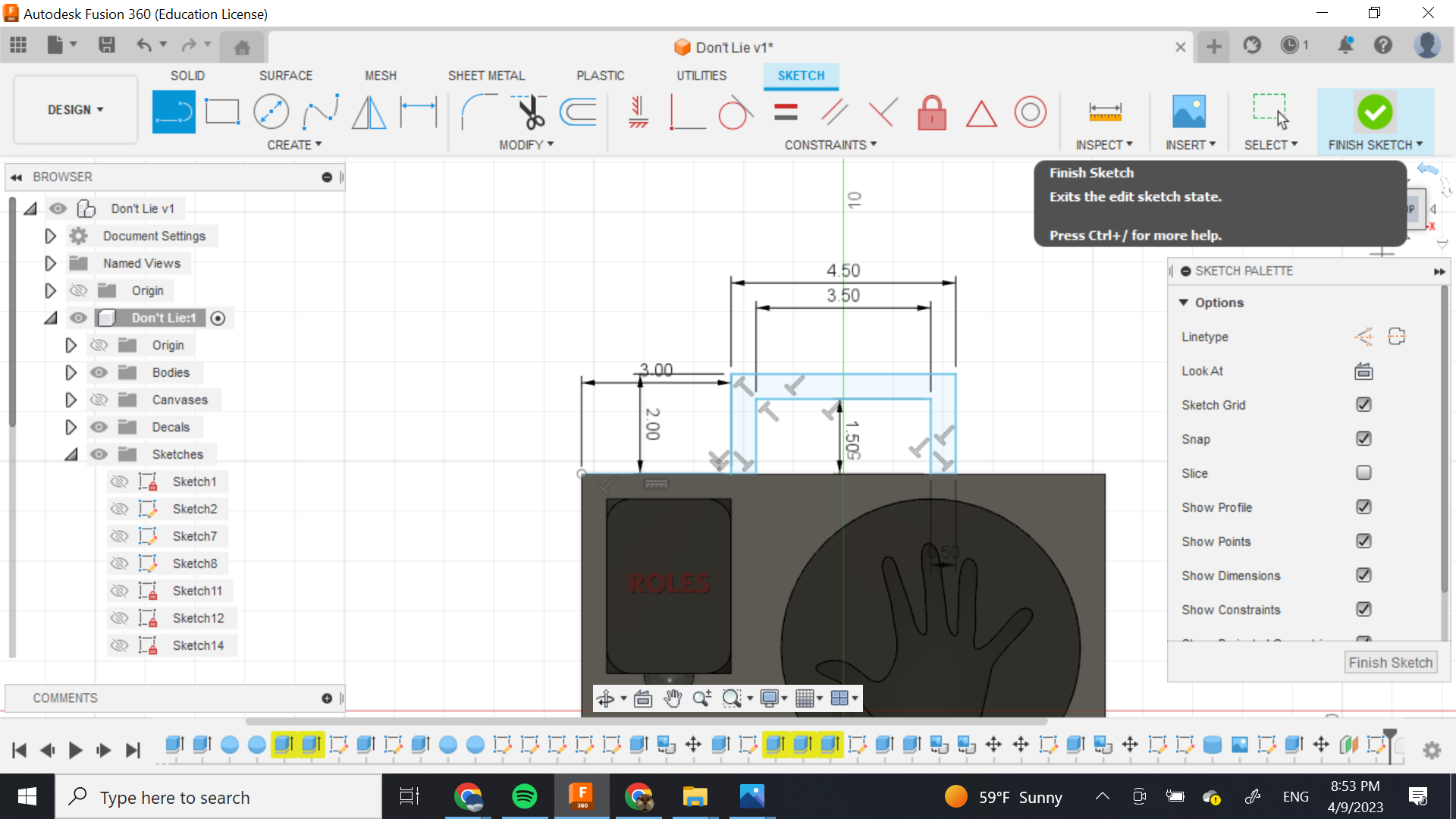
Task: Toggle the Show Profile checkbox
Action: (1363, 507)
